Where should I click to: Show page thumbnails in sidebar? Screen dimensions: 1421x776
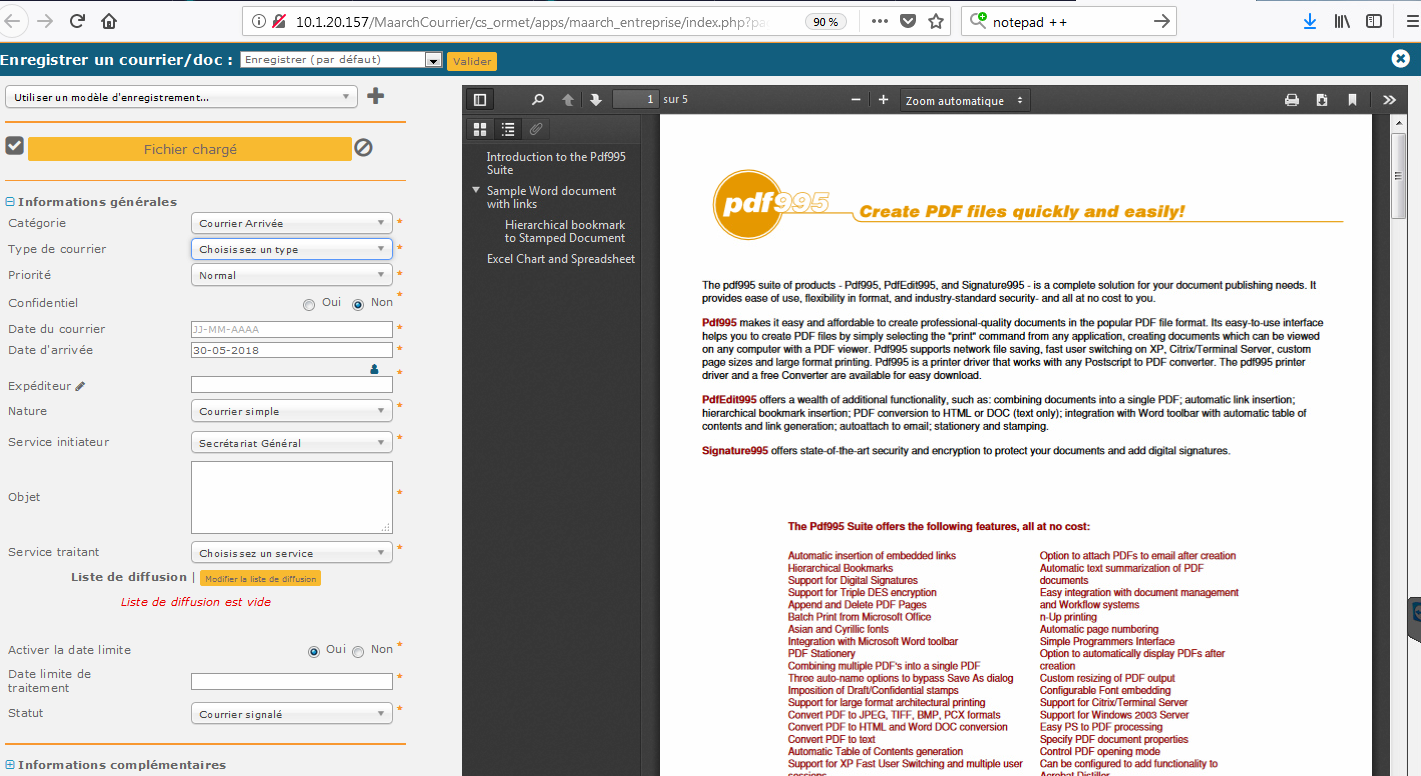[480, 129]
